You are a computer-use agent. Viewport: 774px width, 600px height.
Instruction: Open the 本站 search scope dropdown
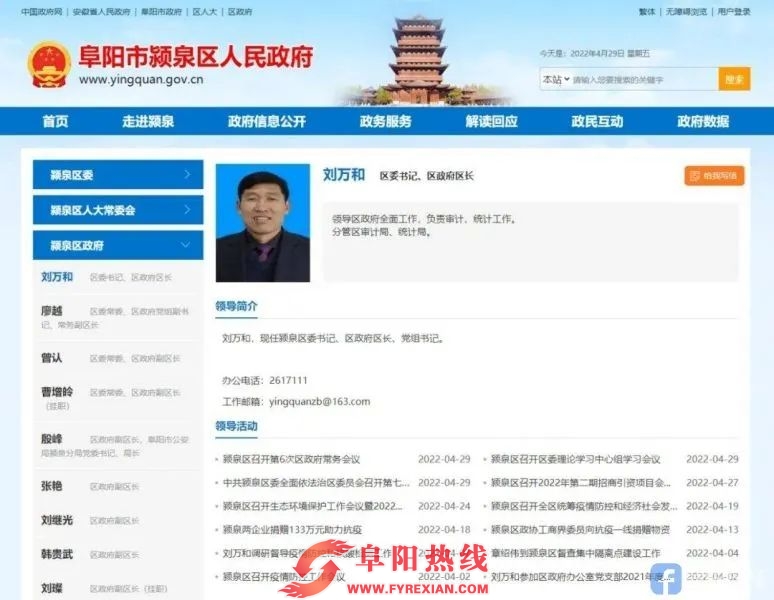[553, 79]
